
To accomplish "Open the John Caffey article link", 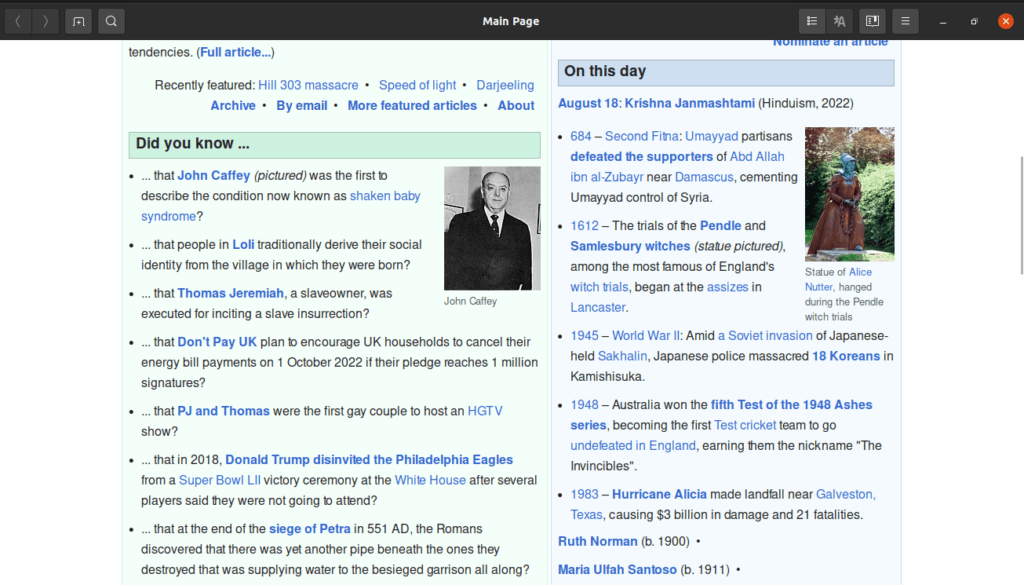I will [x=214, y=176].
